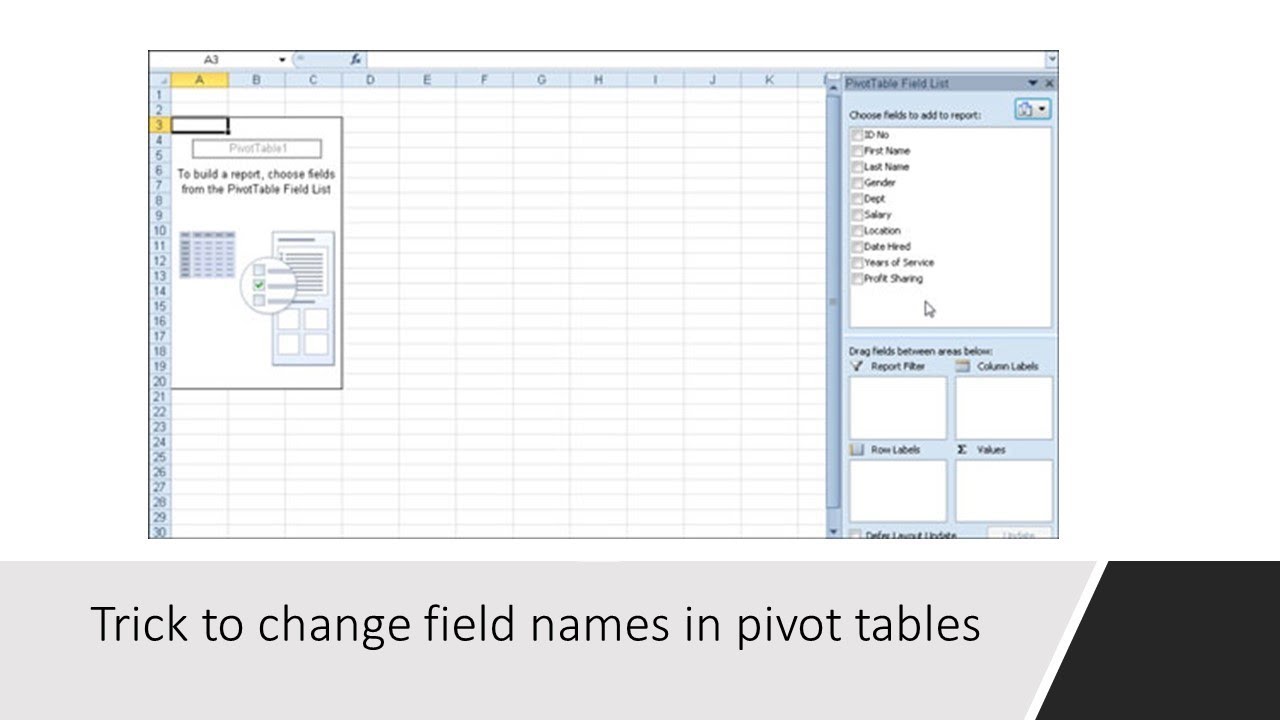Click the Insert Function fx icon

356,60
